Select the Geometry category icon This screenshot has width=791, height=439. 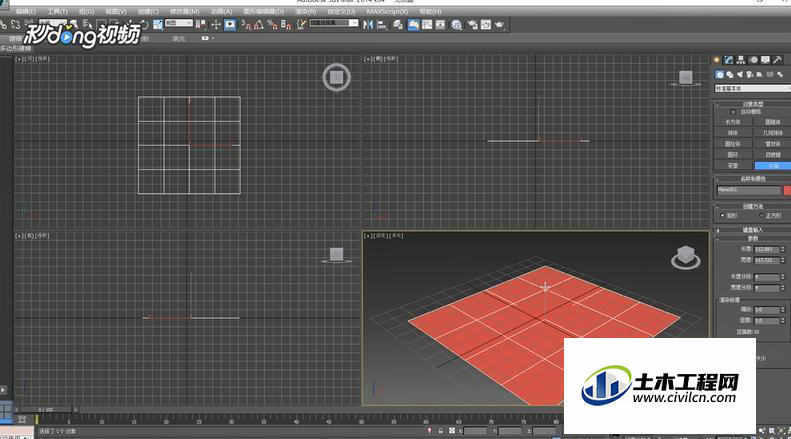719,75
